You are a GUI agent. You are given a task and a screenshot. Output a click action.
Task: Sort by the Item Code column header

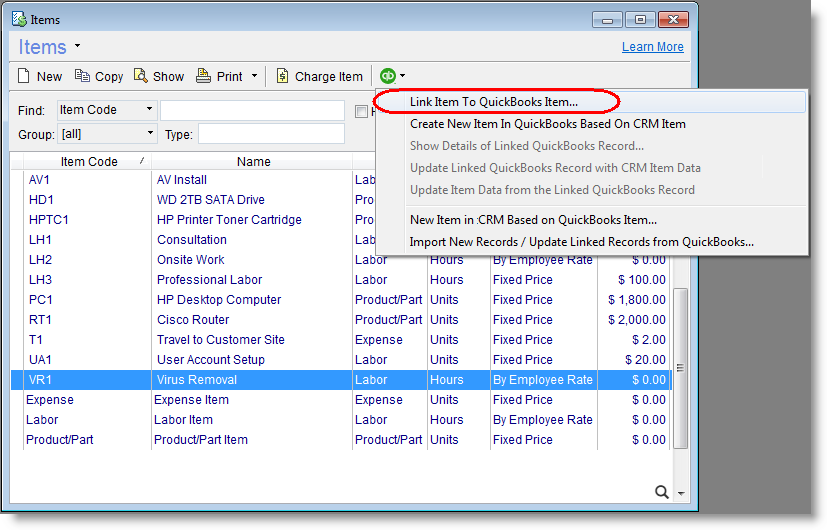click(88, 161)
